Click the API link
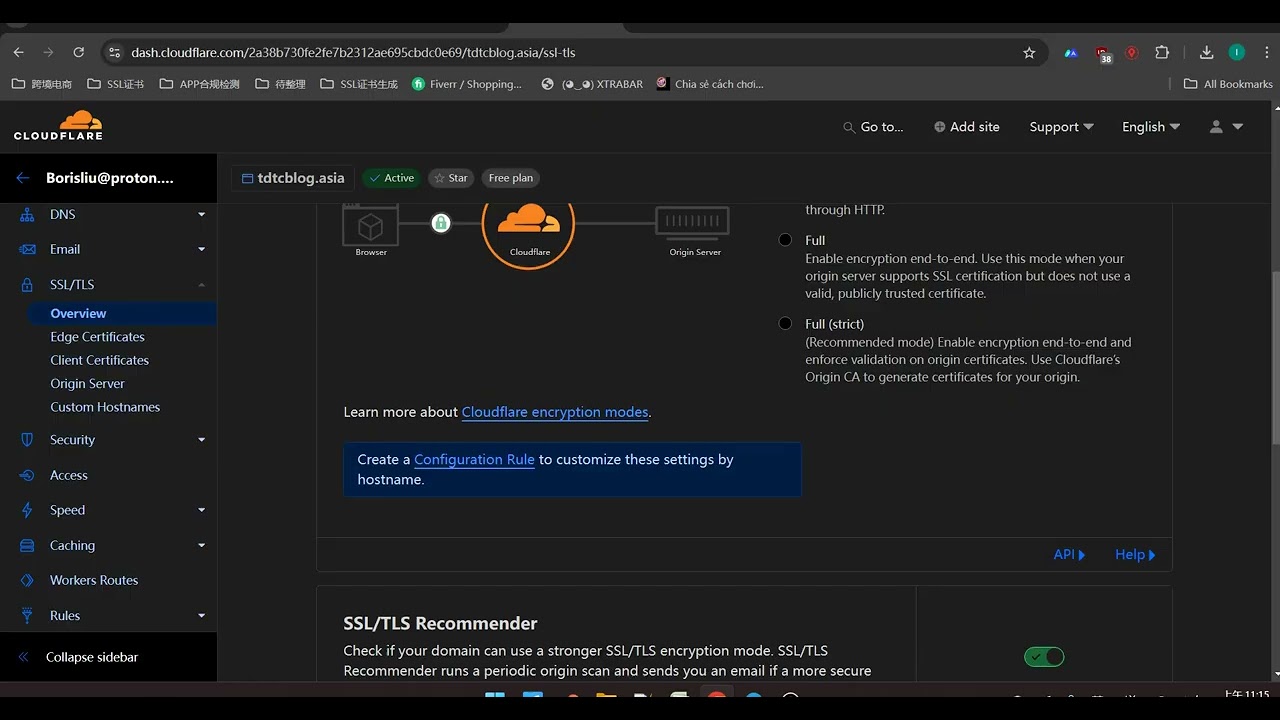This screenshot has height=720, width=1280. click(1069, 554)
